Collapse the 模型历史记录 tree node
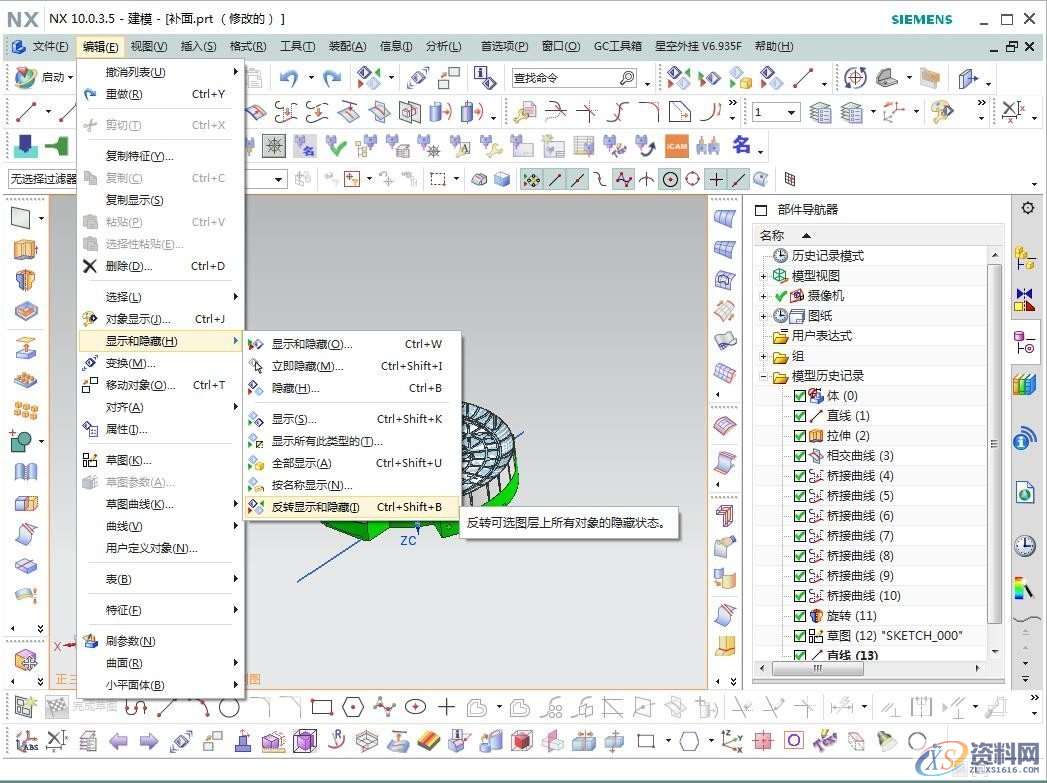Screen dimensions: 1047x783 tap(763, 374)
